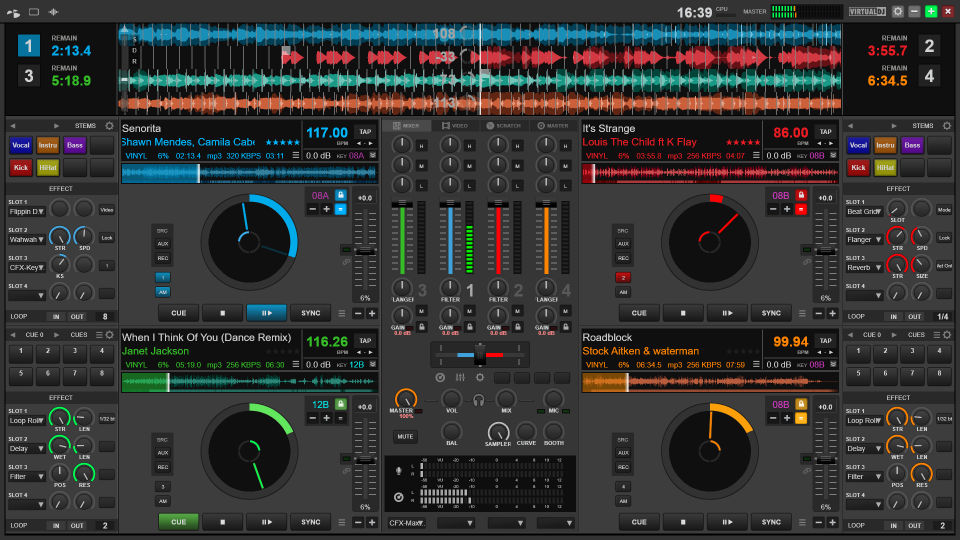The width and height of the screenshot is (960, 540).
Task: Click the CUE button on deck 2
Action: (x=639, y=313)
